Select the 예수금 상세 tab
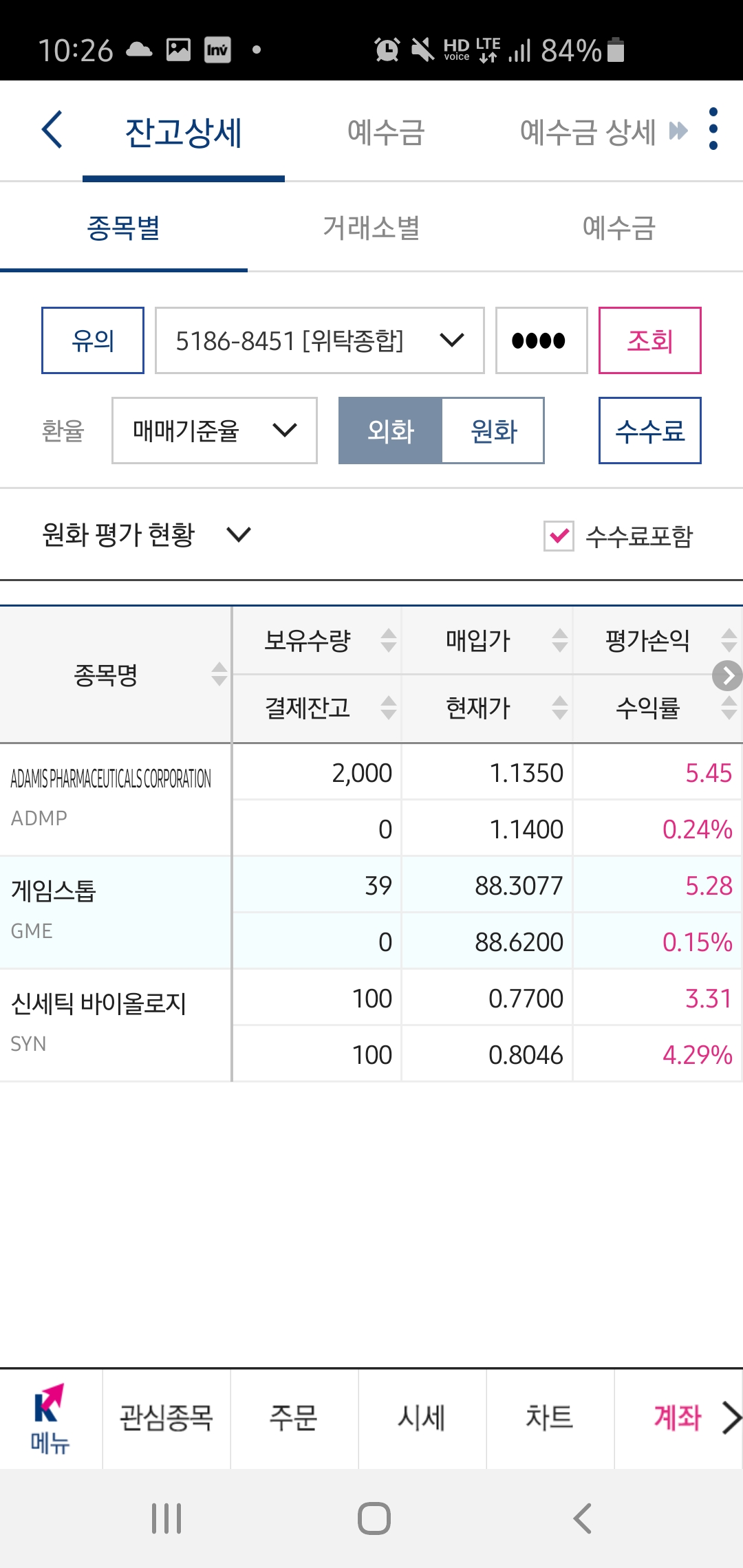This screenshot has width=743, height=1568. tap(588, 132)
